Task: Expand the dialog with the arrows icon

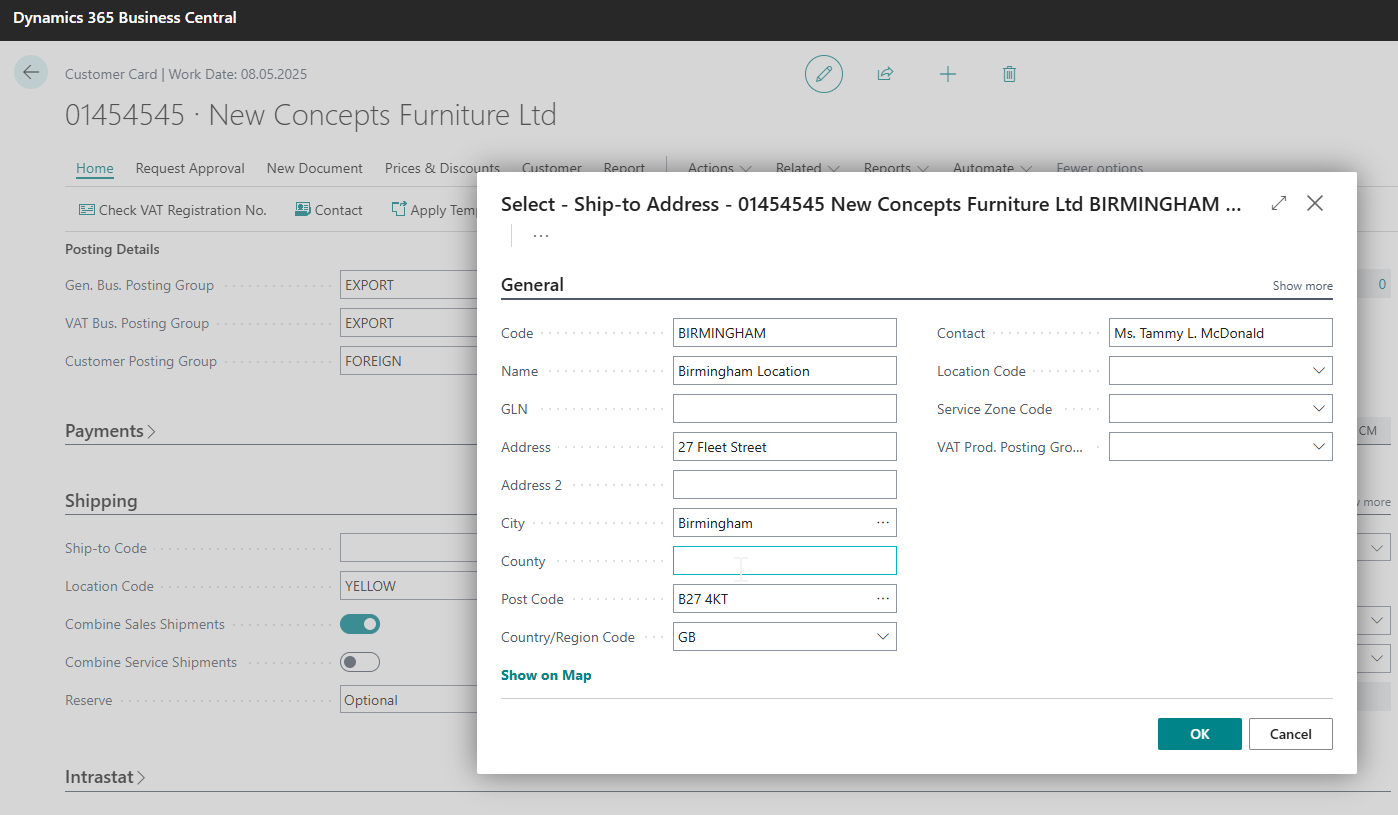Action: click(x=1278, y=203)
